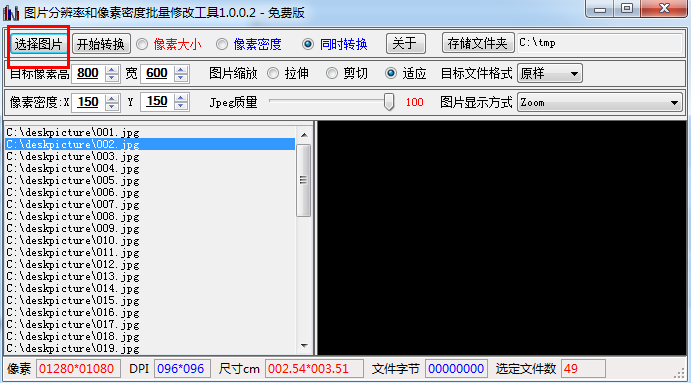Select C:\deskpicture\018.jpg in list

150,336
